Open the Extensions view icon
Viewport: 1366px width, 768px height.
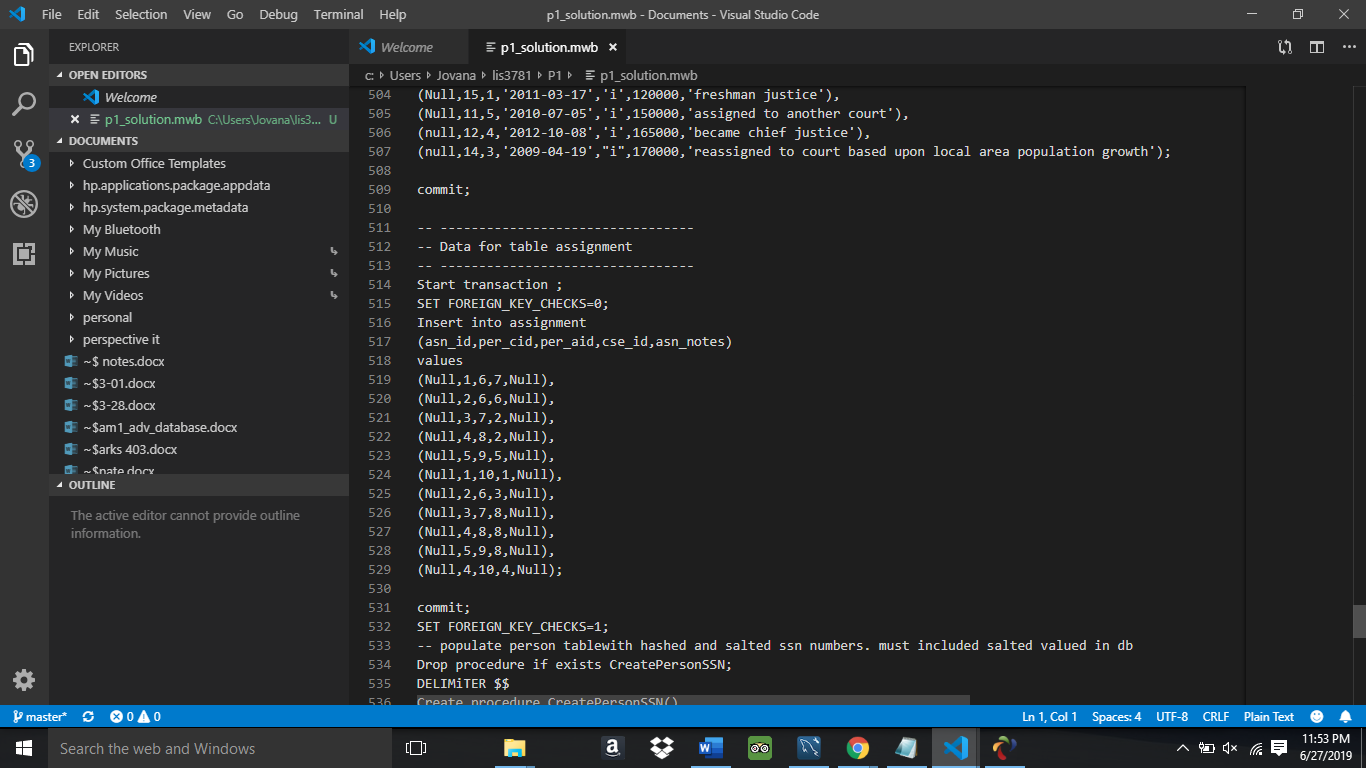(x=24, y=254)
